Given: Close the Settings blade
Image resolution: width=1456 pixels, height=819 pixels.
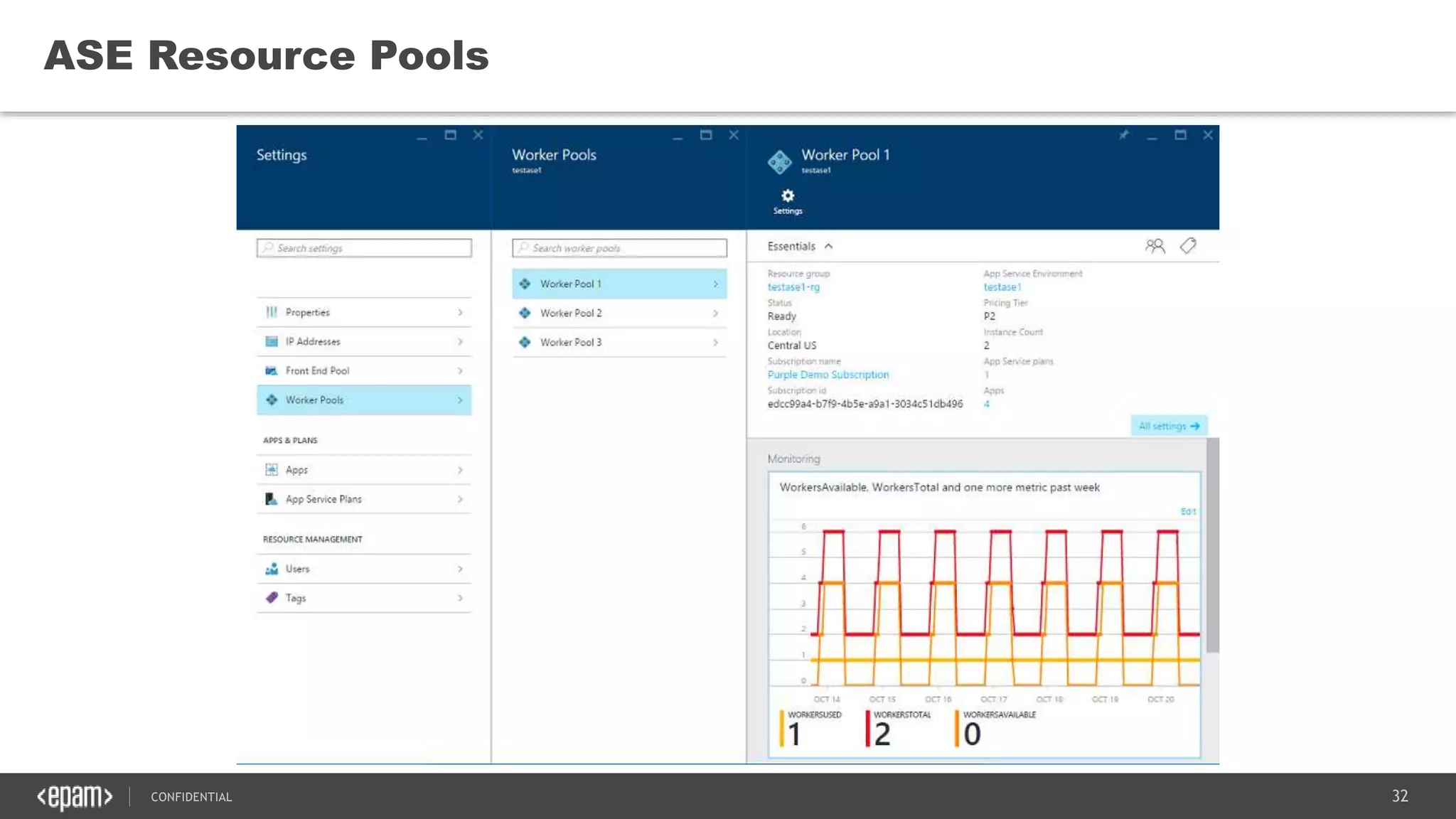Looking at the screenshot, I should coord(478,134).
